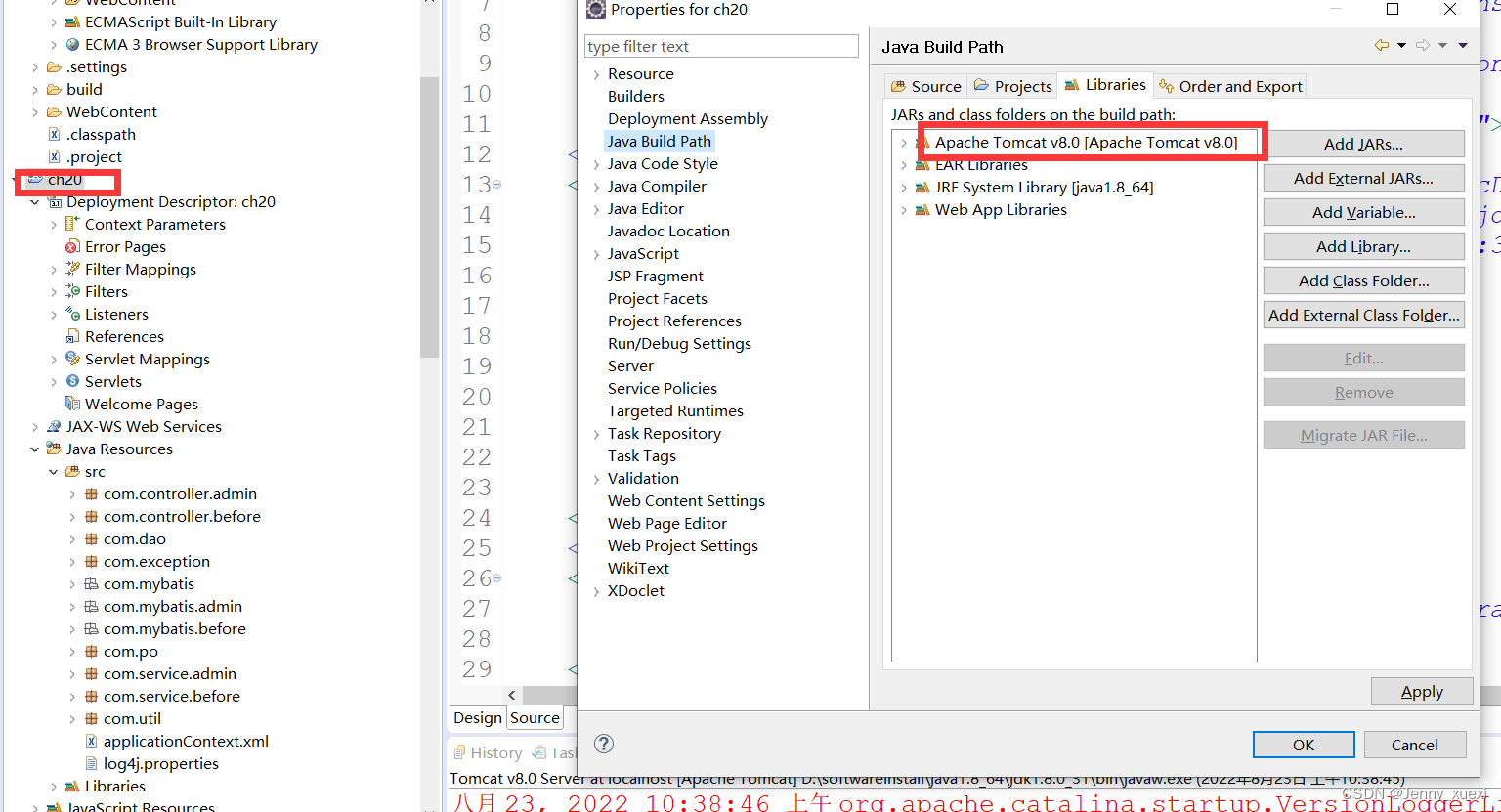Image resolution: width=1501 pixels, height=812 pixels.
Task: Click the Filter Mappings icon
Action: coord(72,270)
